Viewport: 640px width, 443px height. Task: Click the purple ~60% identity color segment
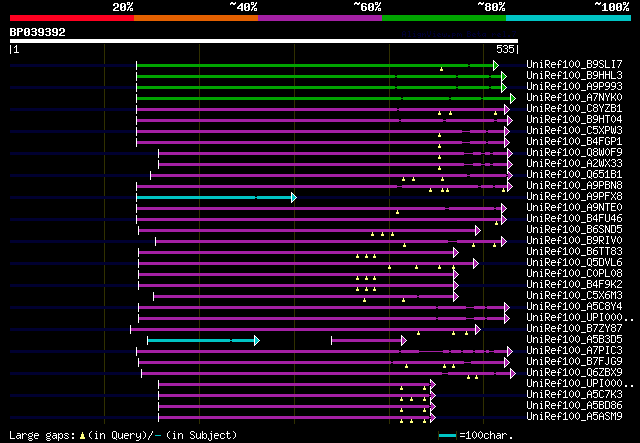click(320, 18)
